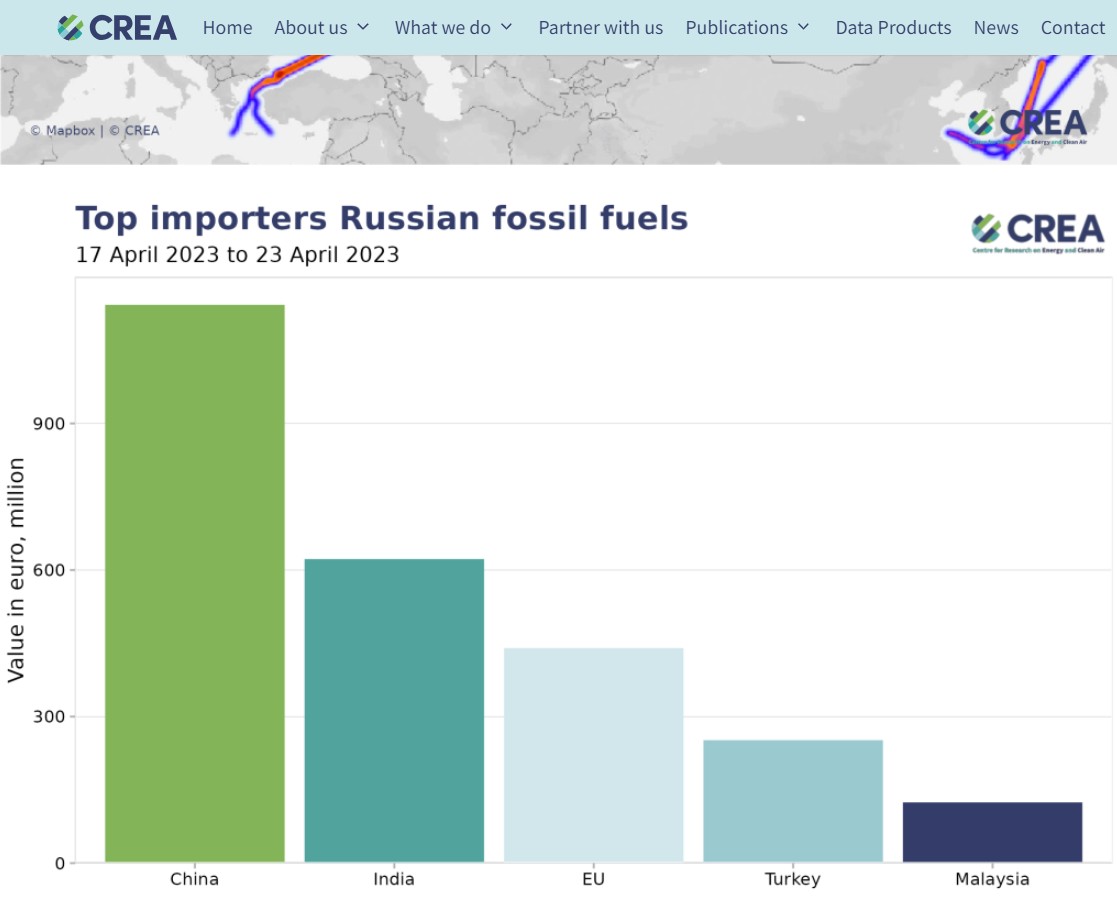Open the Publications dropdown arrow
Screen dimensions: 1117x920
(x=803, y=27)
